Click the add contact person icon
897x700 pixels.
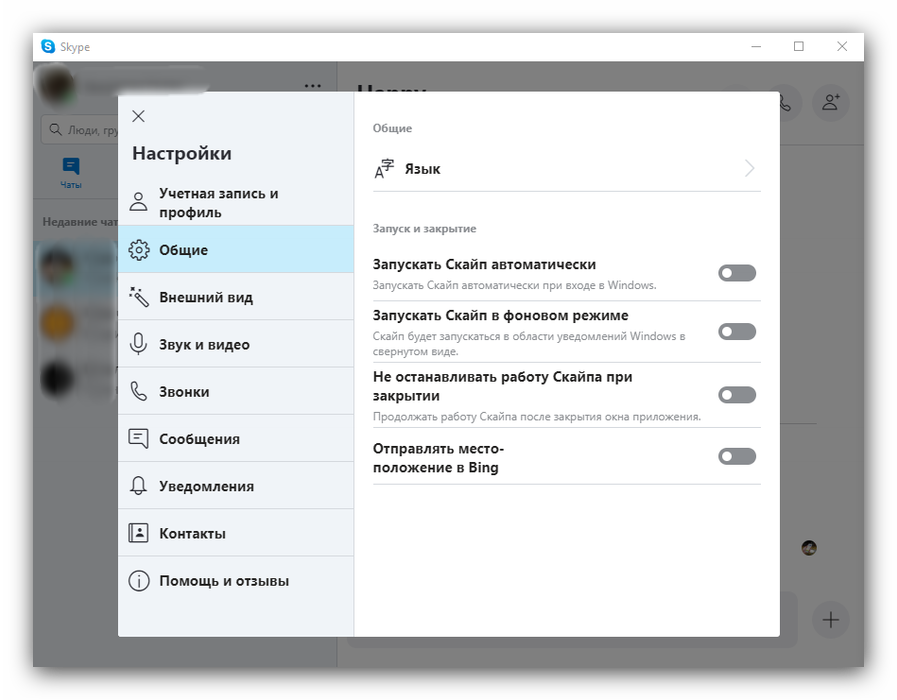[x=831, y=103]
